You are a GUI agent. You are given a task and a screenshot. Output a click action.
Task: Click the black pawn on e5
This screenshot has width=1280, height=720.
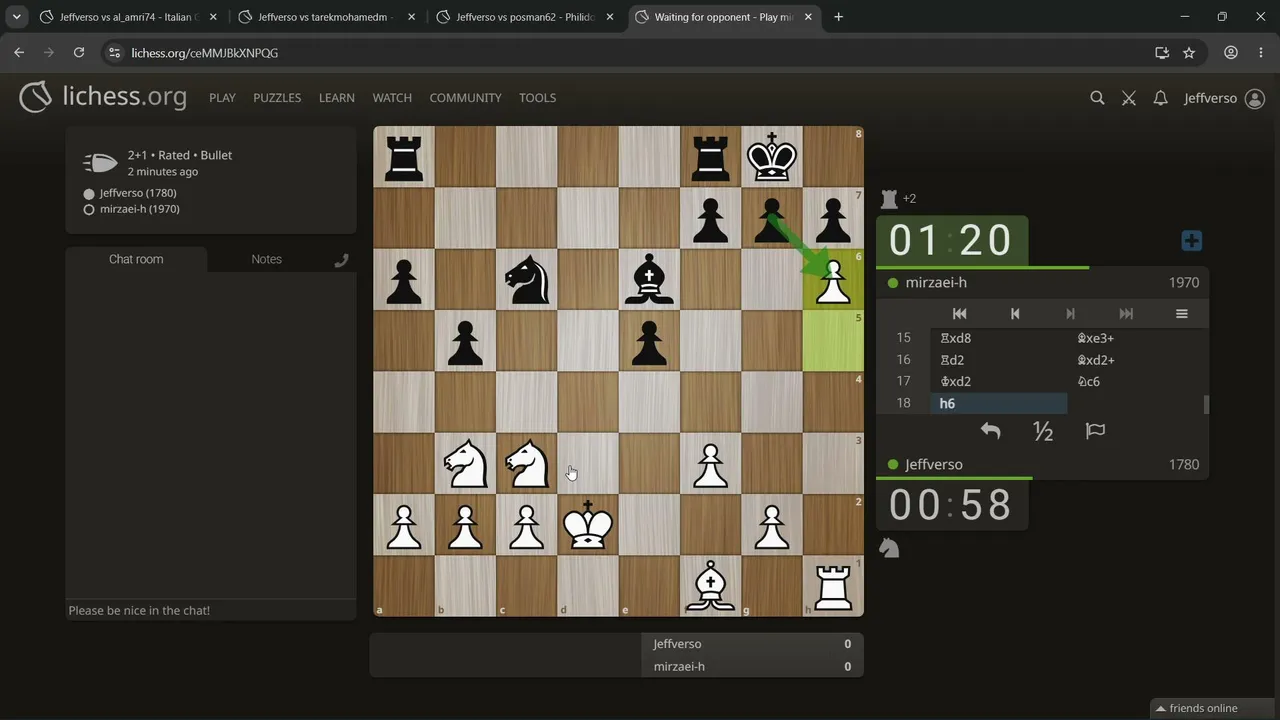pyautogui.click(x=650, y=341)
